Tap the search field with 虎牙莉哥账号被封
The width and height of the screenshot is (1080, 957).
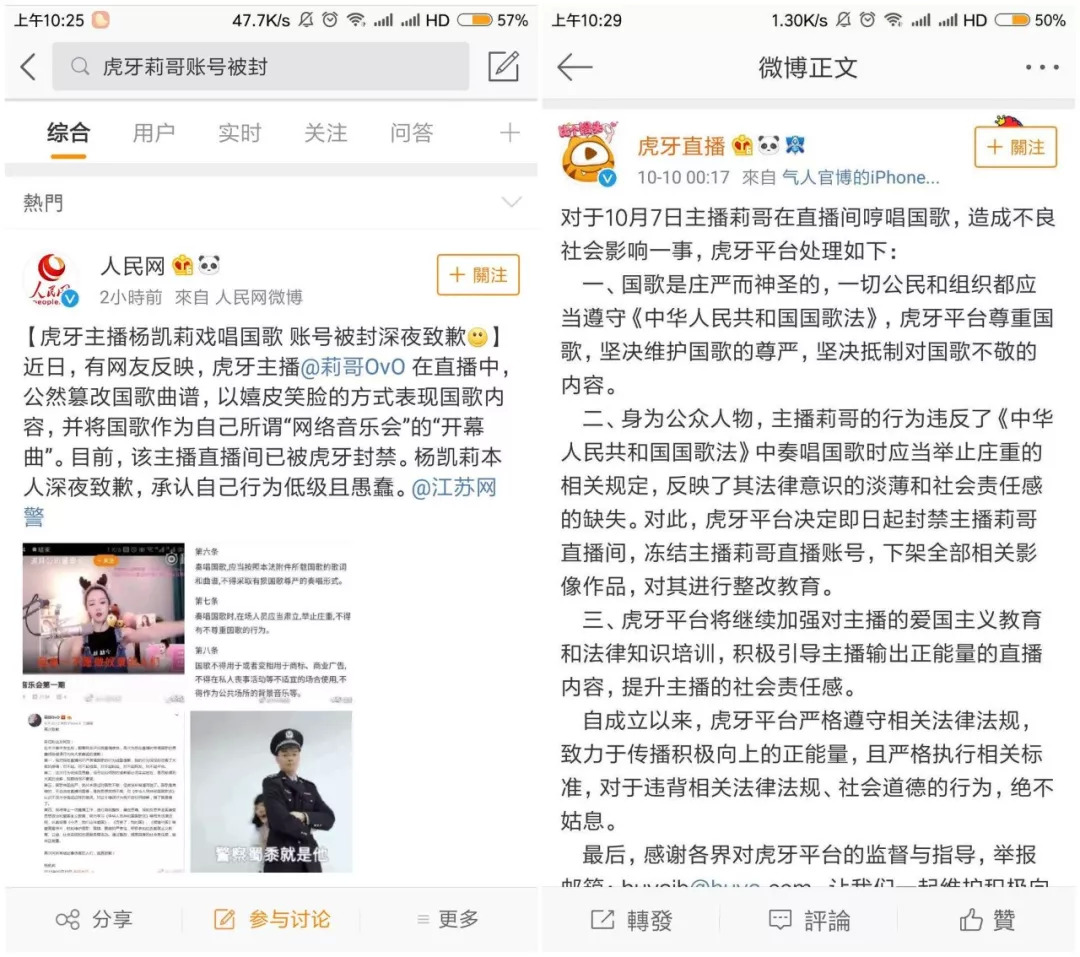pyautogui.click(x=261, y=66)
